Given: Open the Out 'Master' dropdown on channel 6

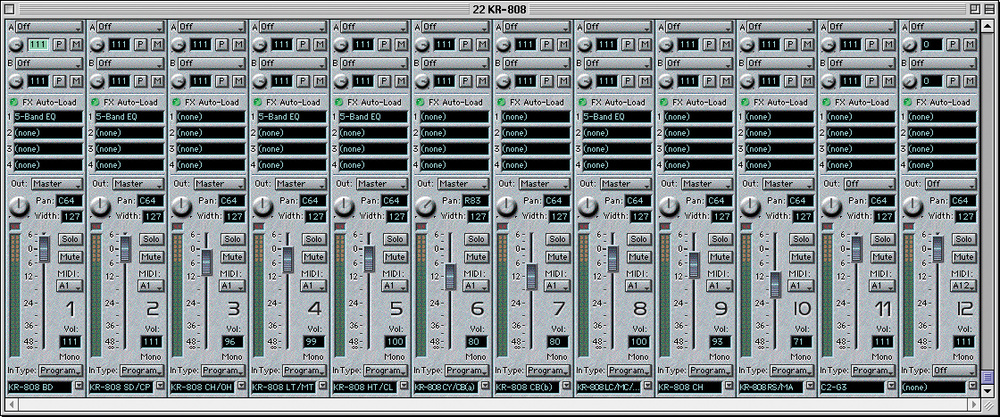Looking at the screenshot, I should 466,184.
